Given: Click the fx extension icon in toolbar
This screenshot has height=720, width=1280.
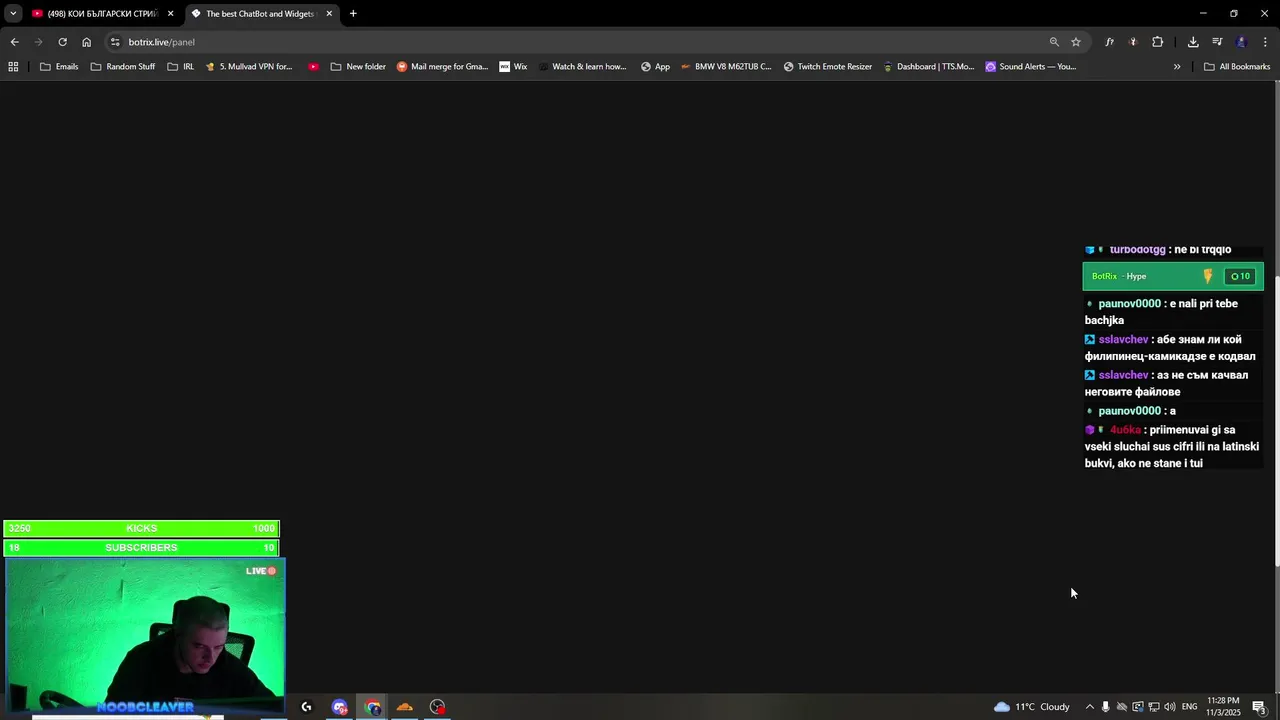Looking at the screenshot, I should click(x=1109, y=42).
